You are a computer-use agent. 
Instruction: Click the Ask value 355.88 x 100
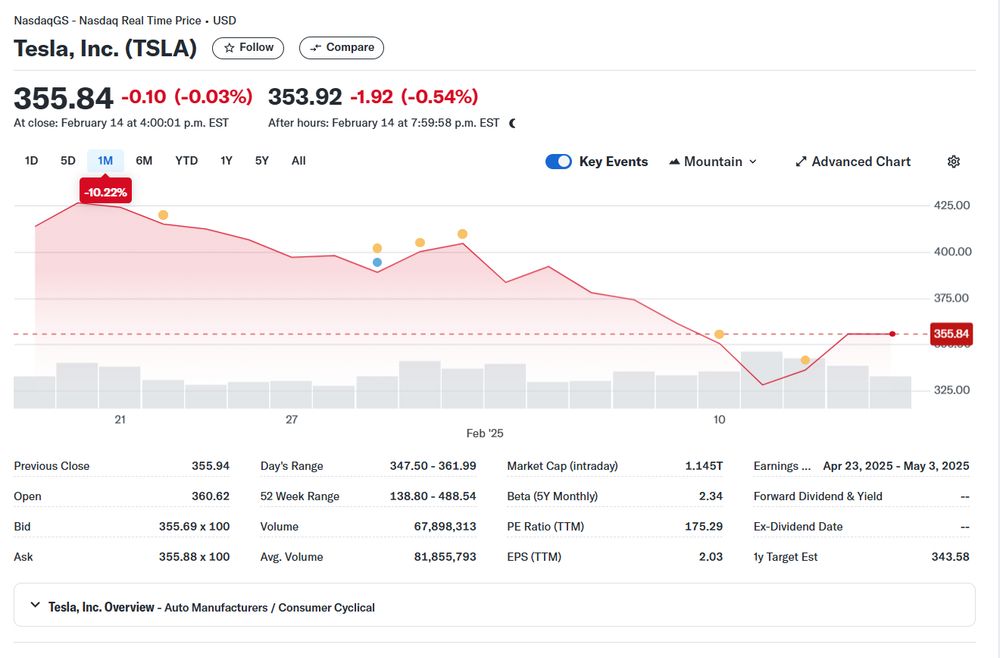(x=195, y=557)
